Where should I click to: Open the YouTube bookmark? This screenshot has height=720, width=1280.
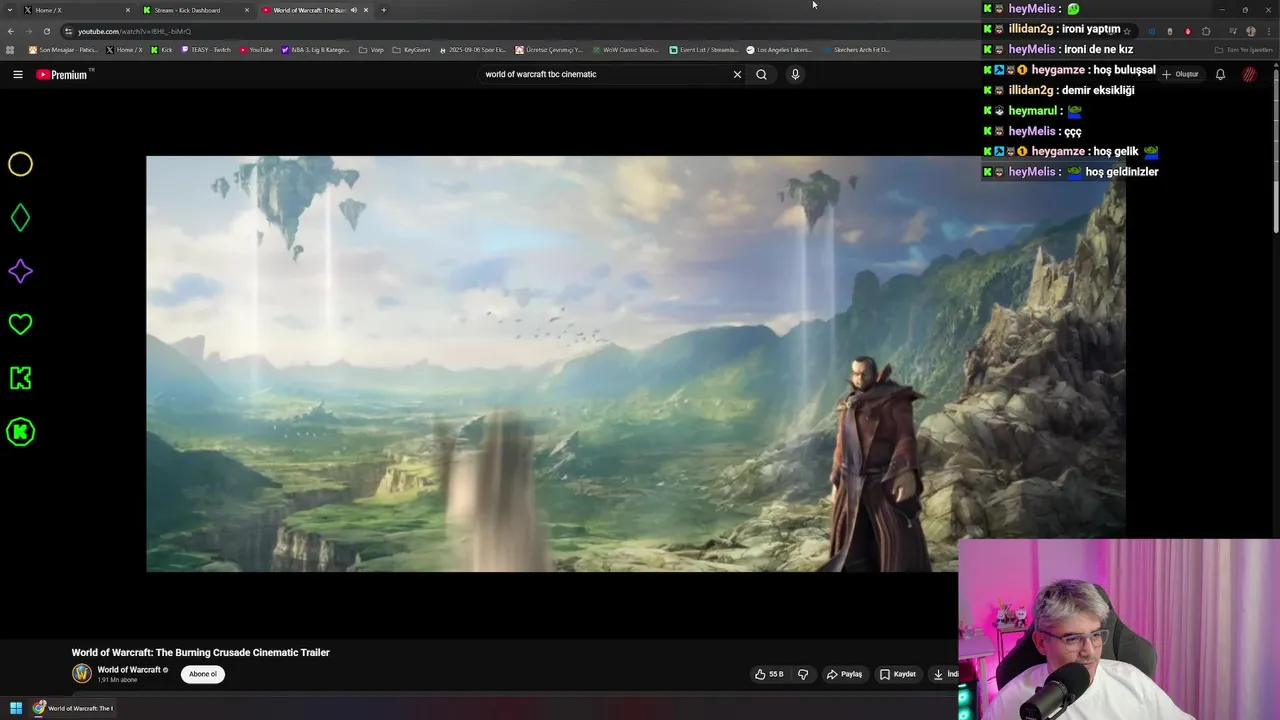(256, 50)
